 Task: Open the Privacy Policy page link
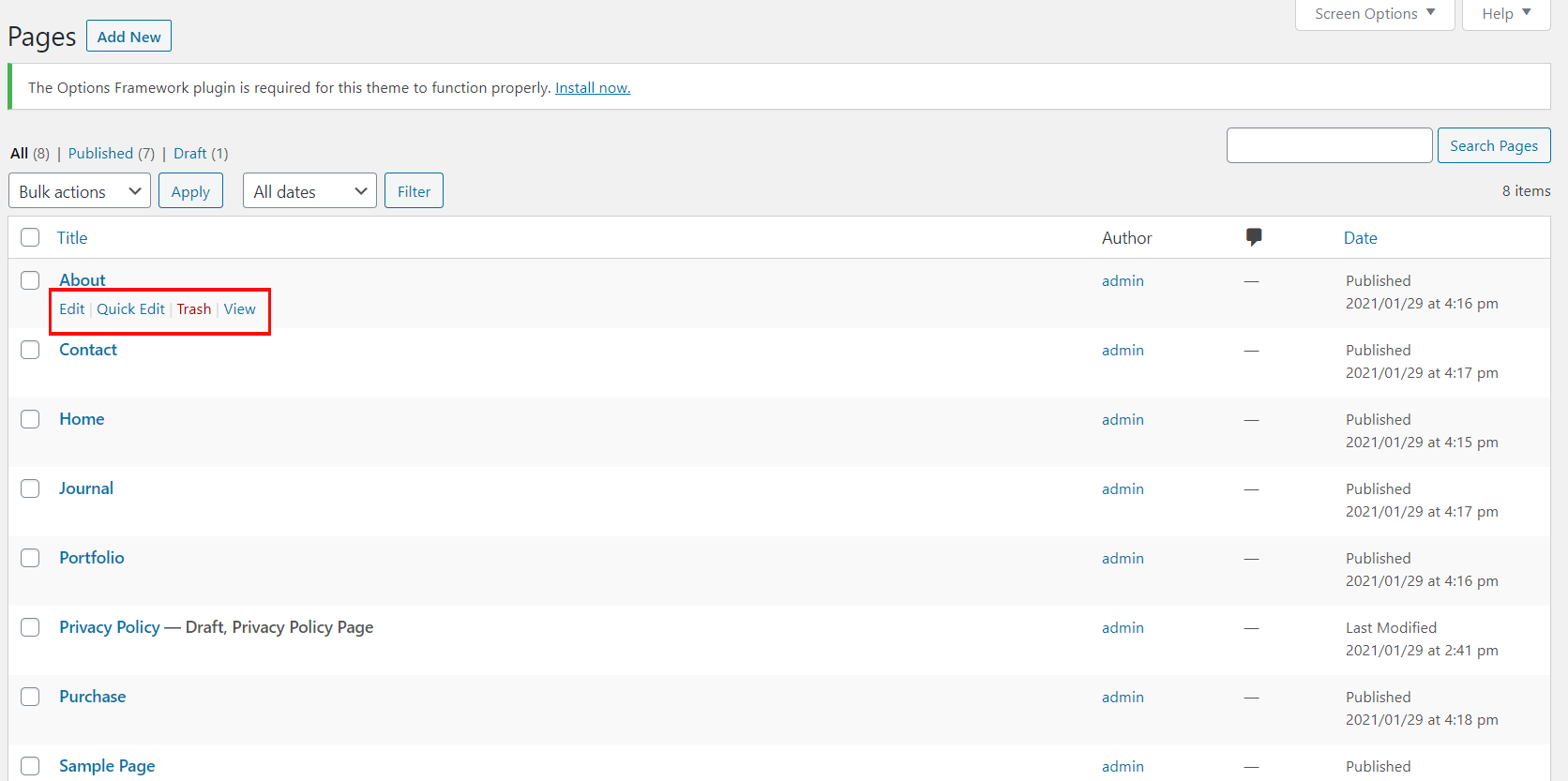pos(110,627)
